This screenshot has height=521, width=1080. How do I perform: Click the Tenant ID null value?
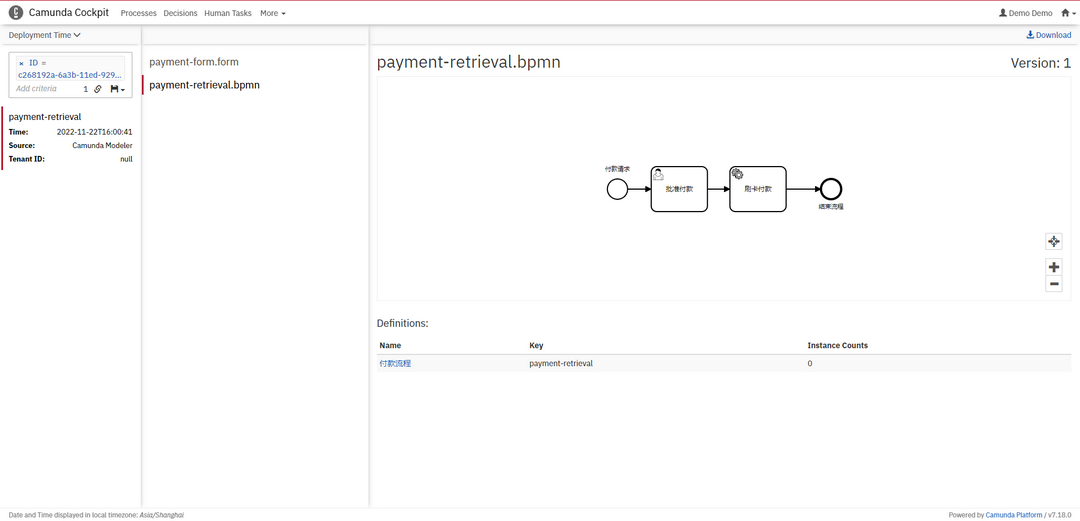click(127, 159)
